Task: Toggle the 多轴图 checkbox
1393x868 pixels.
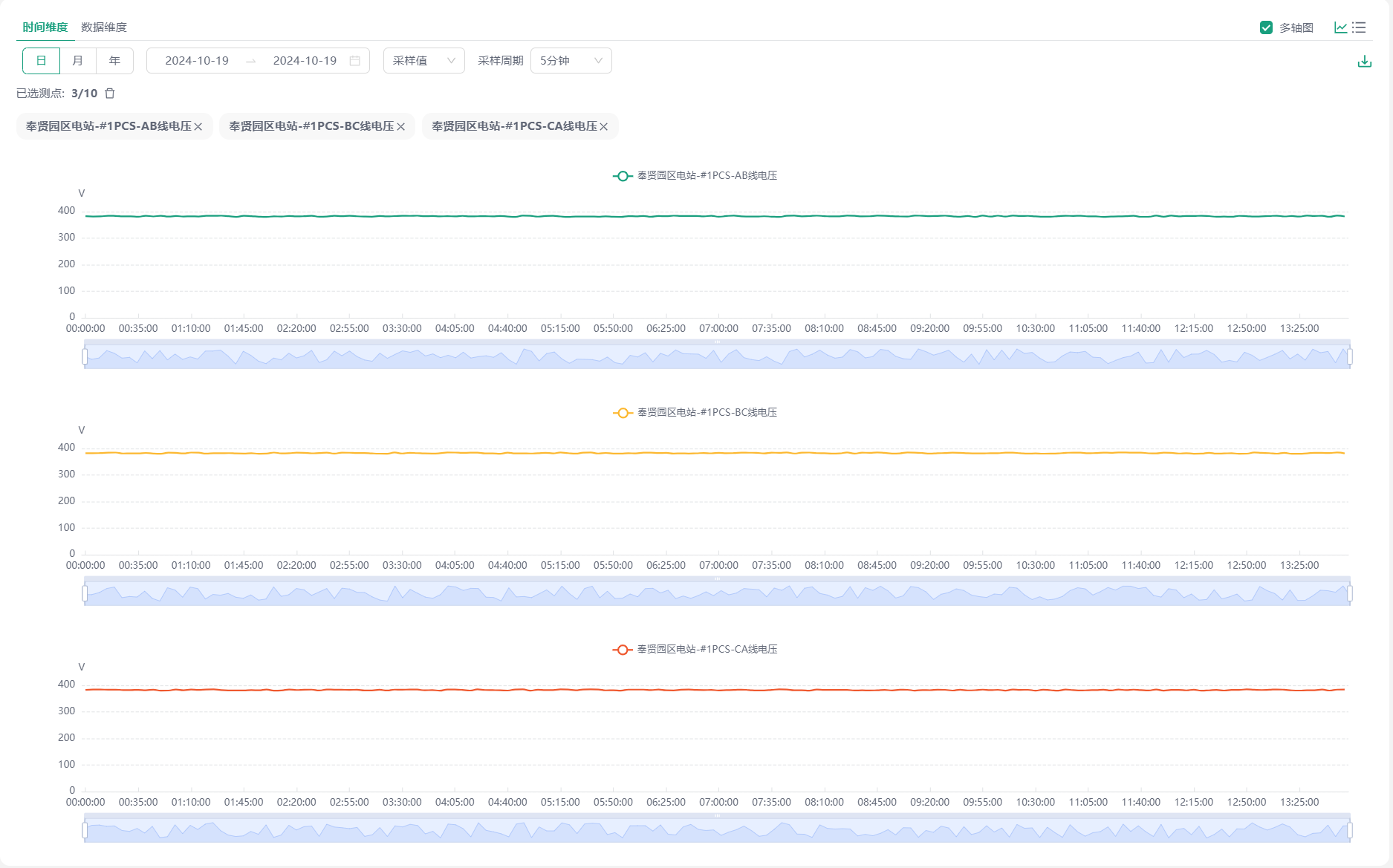Action: pos(1266,27)
